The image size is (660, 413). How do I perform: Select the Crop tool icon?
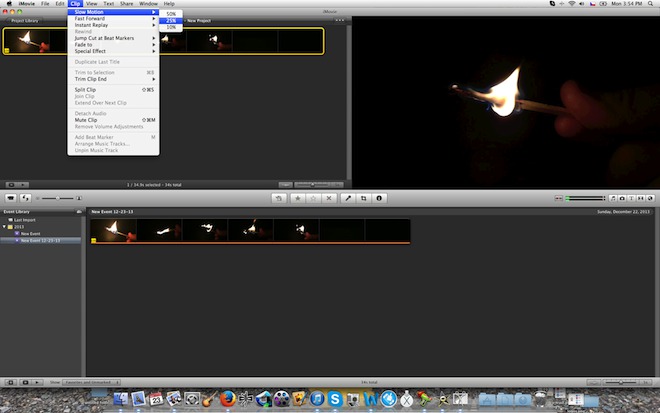[x=363, y=199]
